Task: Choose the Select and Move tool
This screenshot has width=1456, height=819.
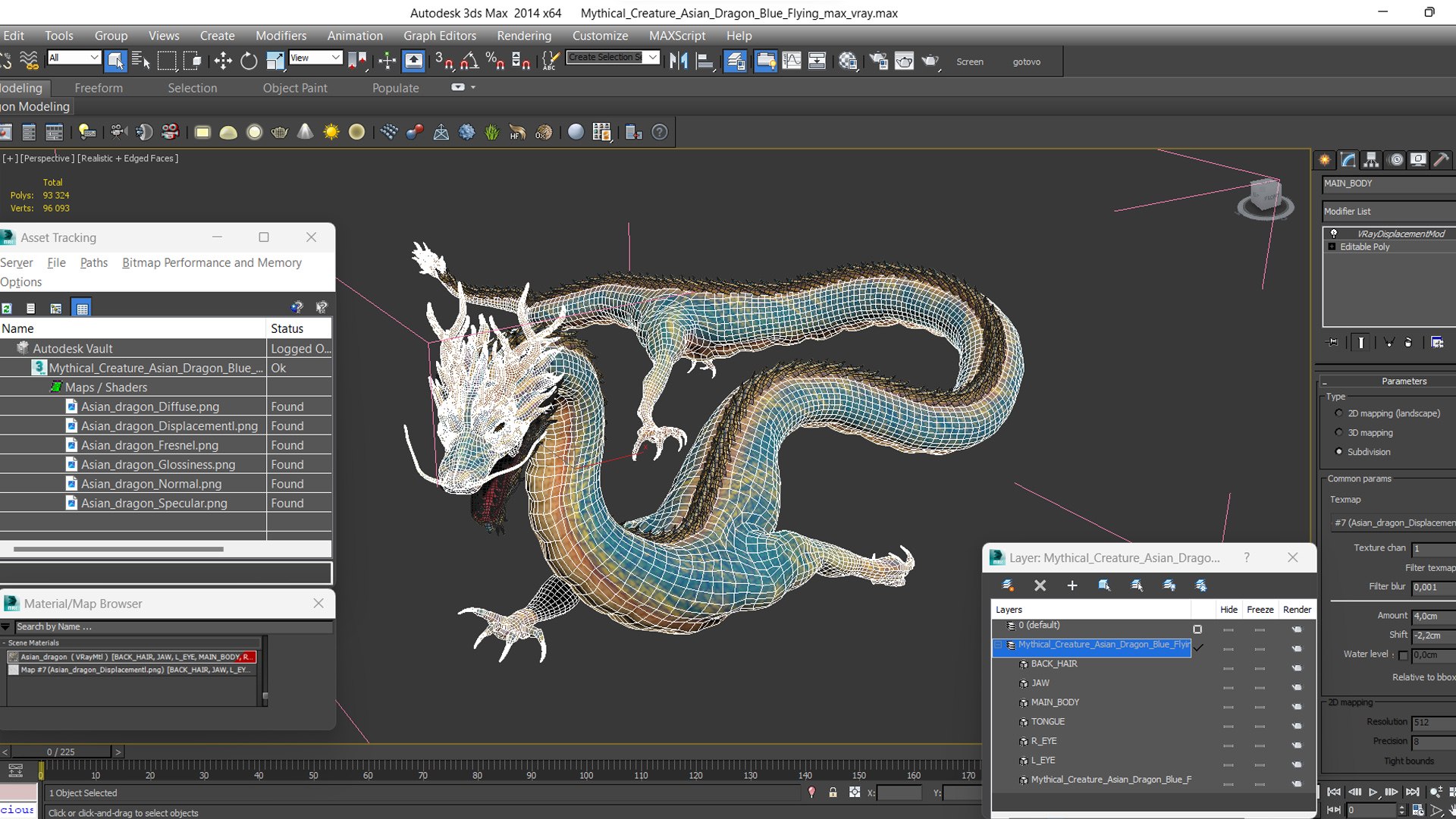Action: pos(223,61)
